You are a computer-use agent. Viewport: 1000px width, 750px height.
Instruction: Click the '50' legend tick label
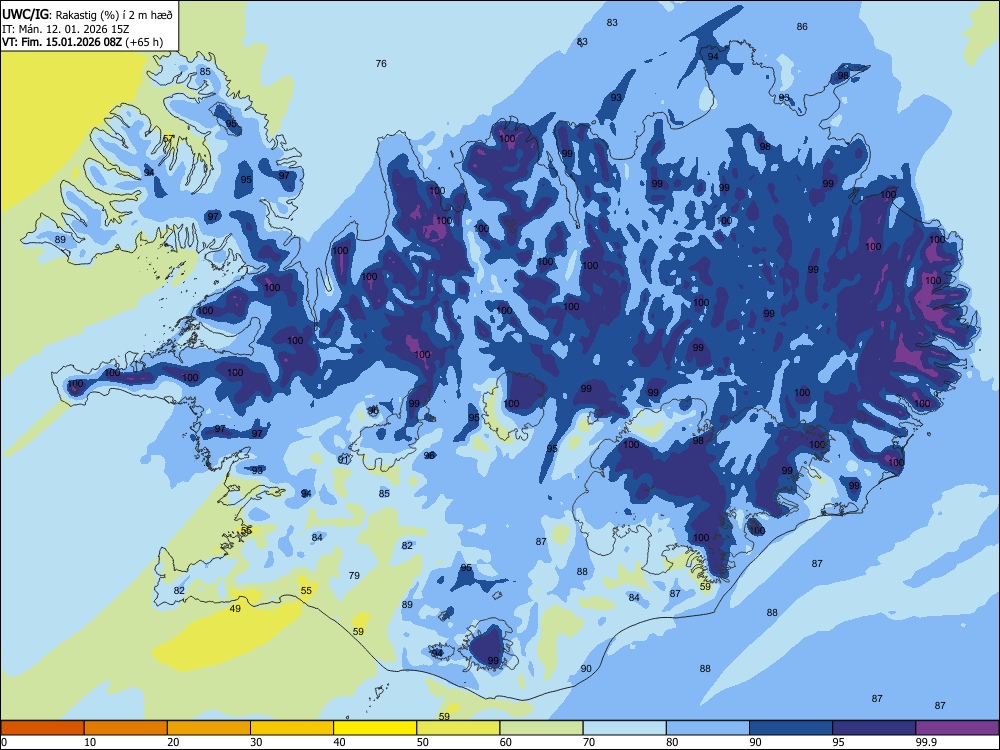(422, 742)
